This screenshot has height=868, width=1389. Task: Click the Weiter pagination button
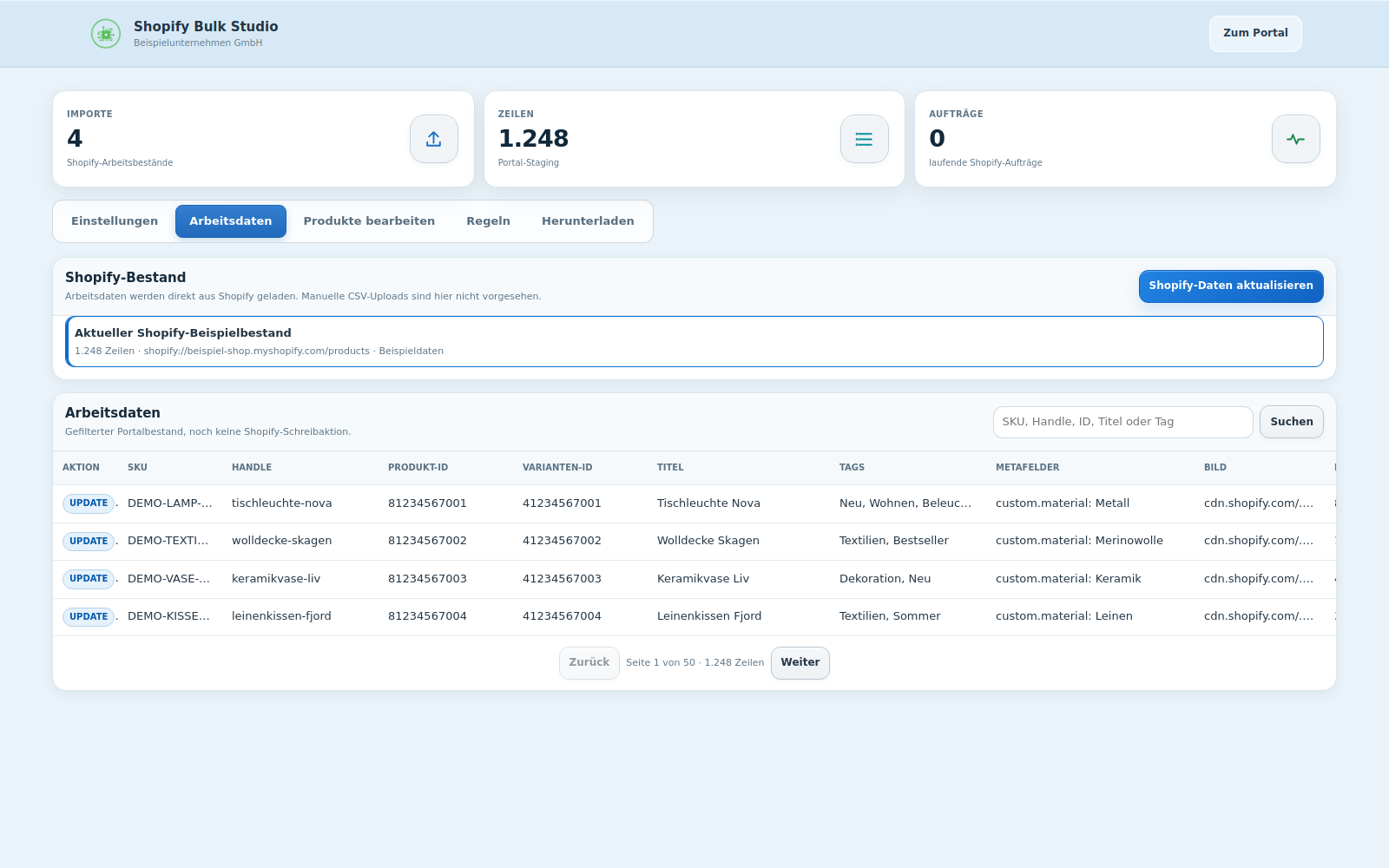(800, 662)
